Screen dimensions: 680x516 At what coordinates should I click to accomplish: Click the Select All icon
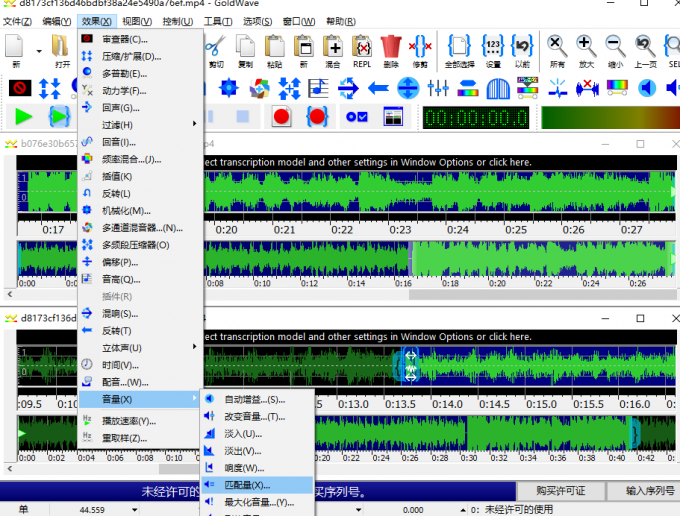click(459, 46)
